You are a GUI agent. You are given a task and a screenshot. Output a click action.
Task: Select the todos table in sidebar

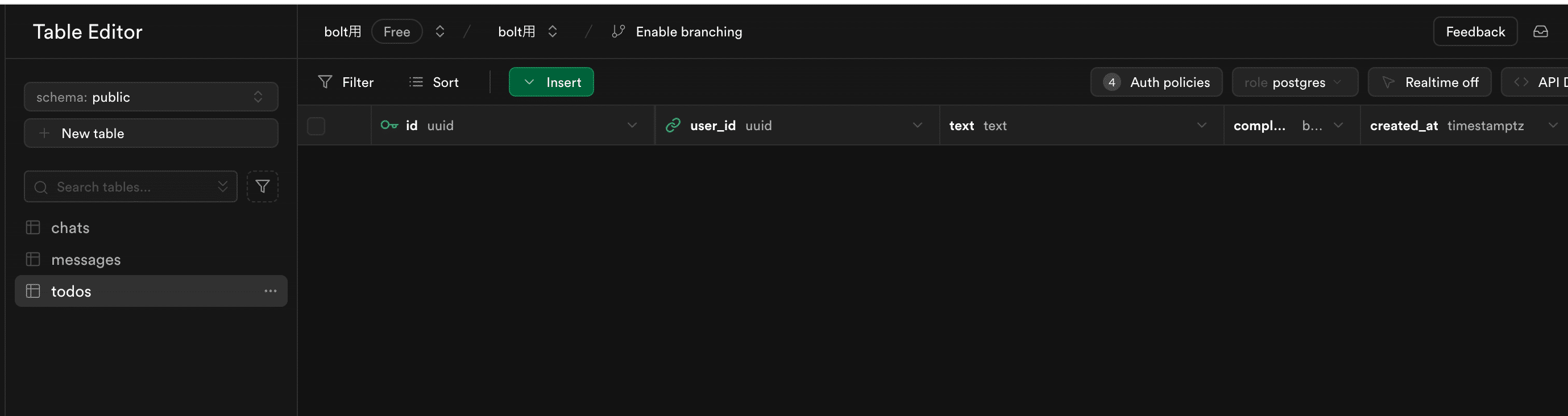71,292
